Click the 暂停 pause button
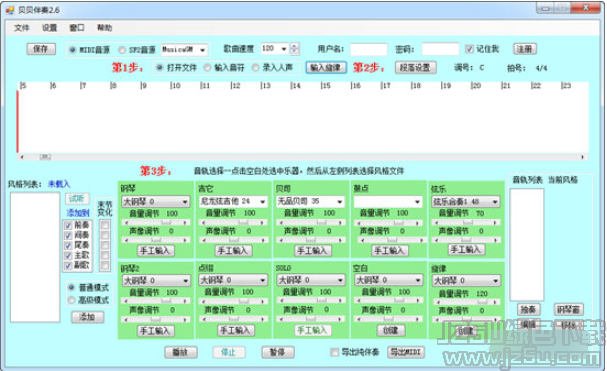Screen dimensions: 607x371 pos(278,352)
